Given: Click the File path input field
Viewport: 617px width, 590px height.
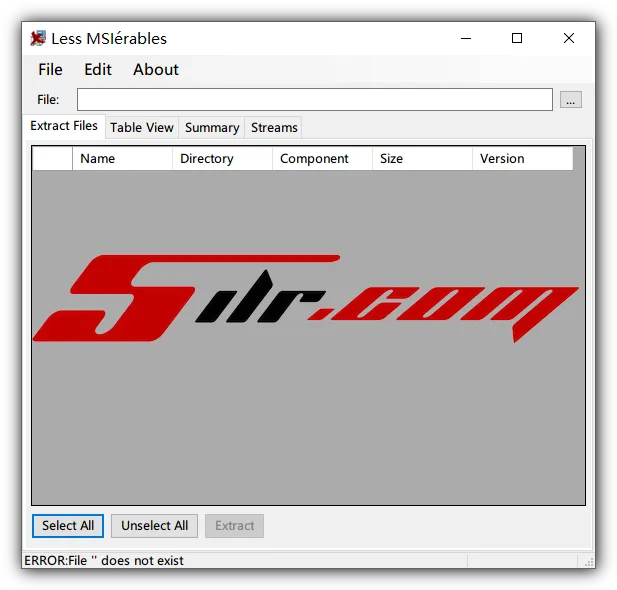Looking at the screenshot, I should pos(315,100).
